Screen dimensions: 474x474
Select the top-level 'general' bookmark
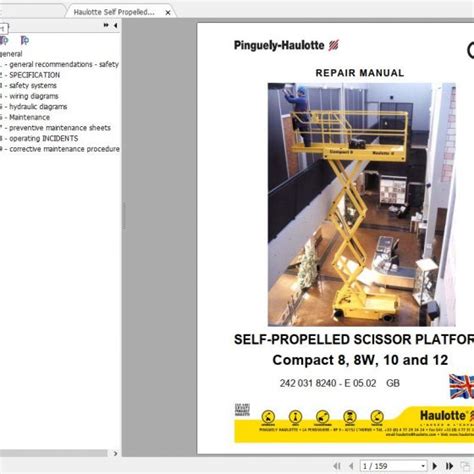pyautogui.click(x=11, y=54)
